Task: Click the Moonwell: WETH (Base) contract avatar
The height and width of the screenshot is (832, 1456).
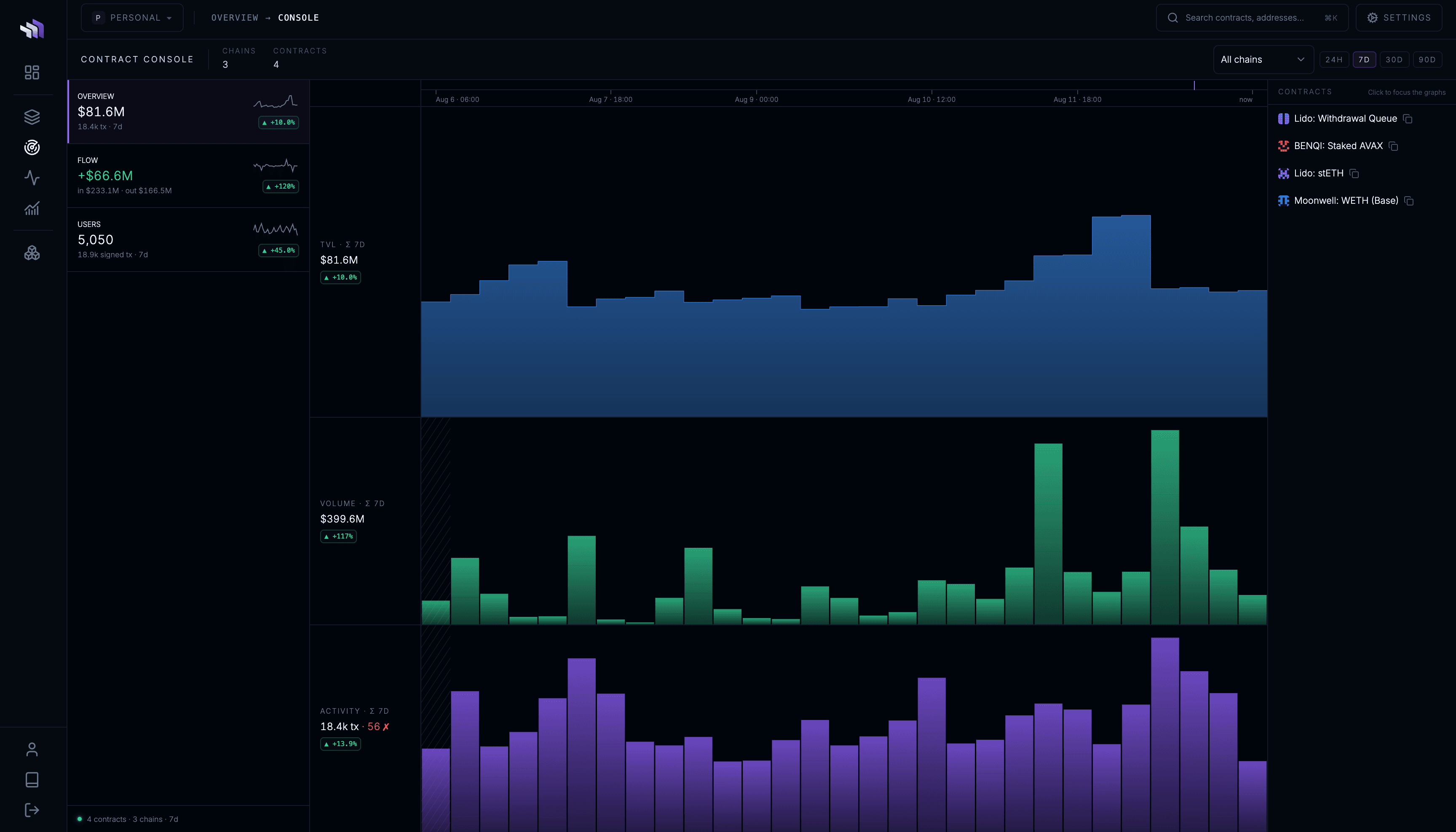Action: [1283, 201]
